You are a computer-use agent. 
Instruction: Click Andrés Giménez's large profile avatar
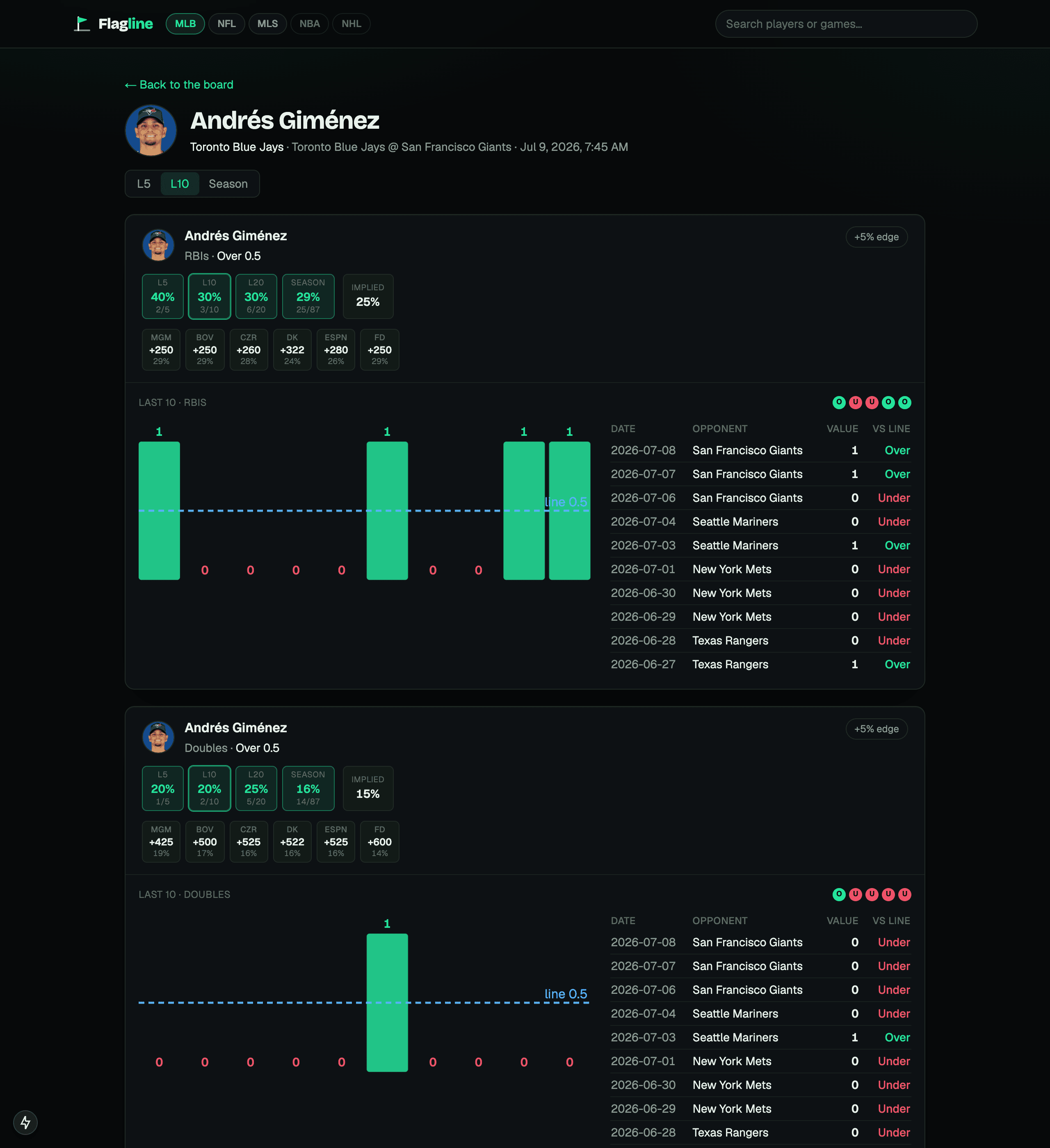click(151, 130)
